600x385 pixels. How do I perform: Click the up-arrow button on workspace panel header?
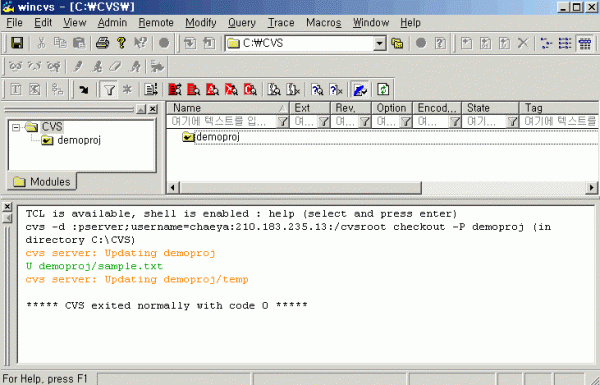point(141,109)
